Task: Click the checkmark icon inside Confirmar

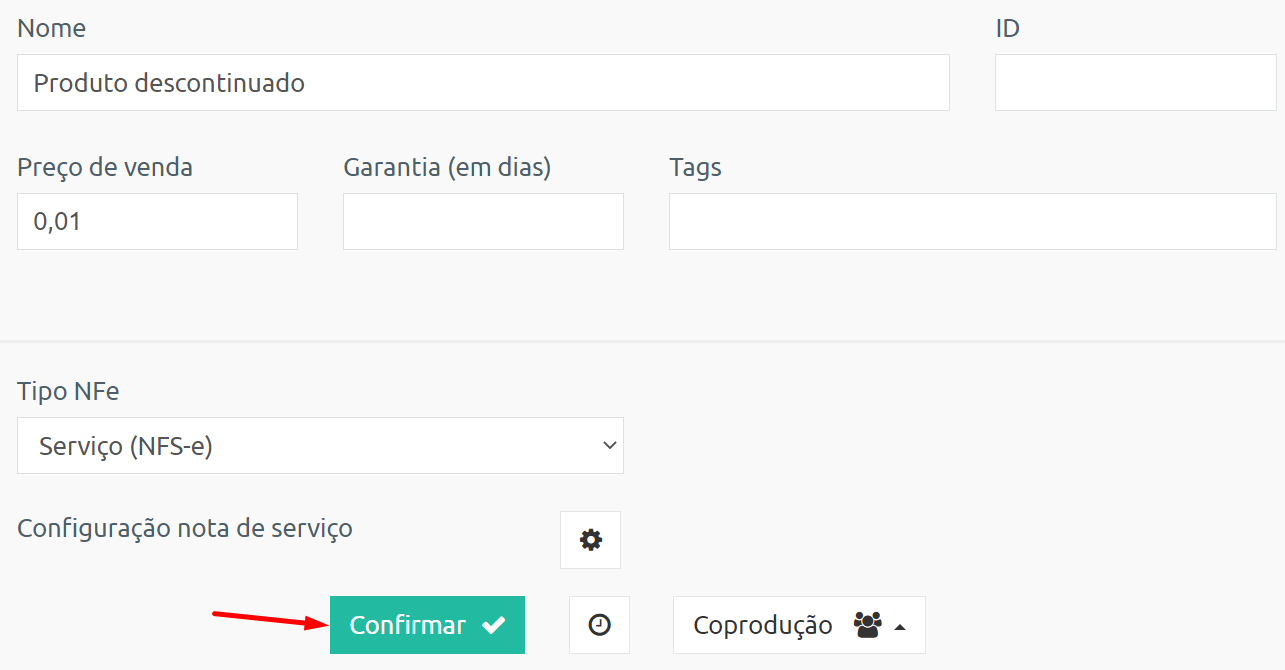Action: point(493,625)
